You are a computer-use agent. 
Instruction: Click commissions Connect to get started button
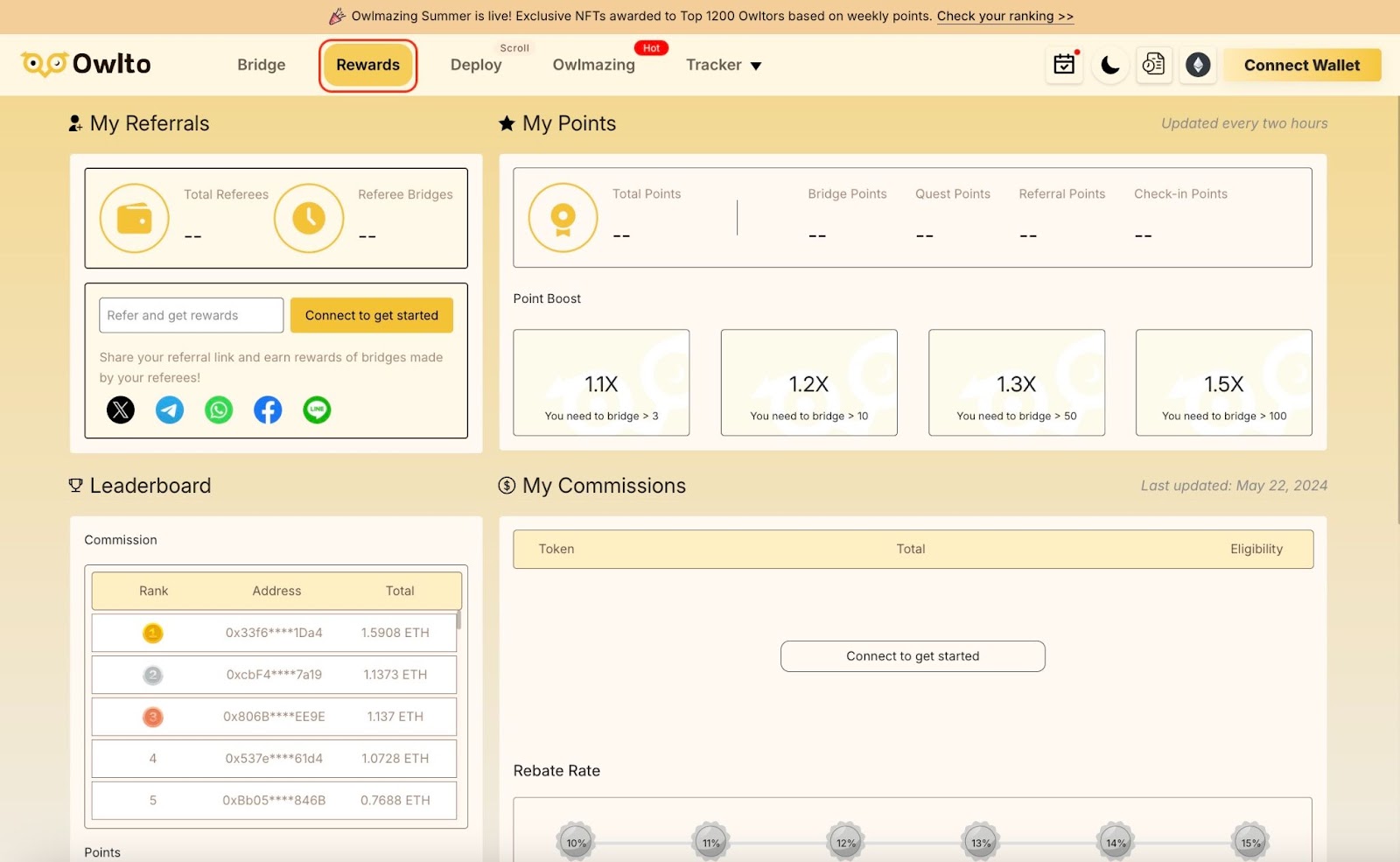[x=913, y=656]
